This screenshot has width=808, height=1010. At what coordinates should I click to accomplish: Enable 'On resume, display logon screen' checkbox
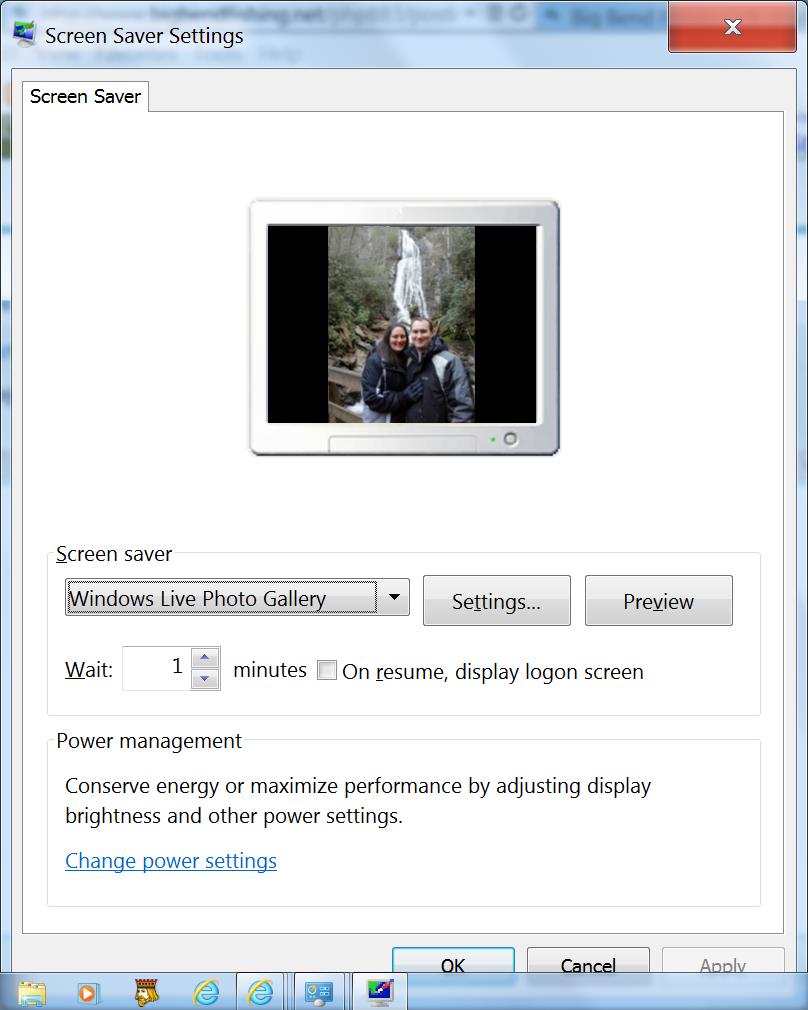pos(327,671)
